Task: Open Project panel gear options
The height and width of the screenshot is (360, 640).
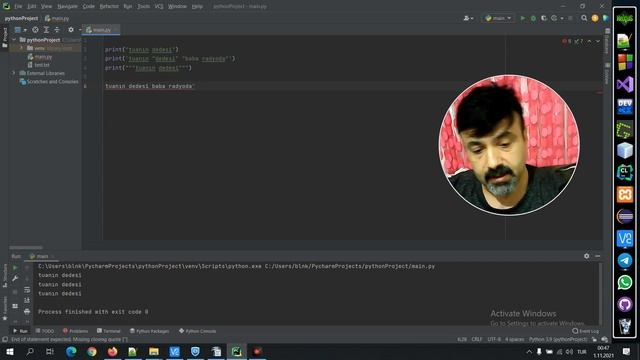Action: coord(71,30)
